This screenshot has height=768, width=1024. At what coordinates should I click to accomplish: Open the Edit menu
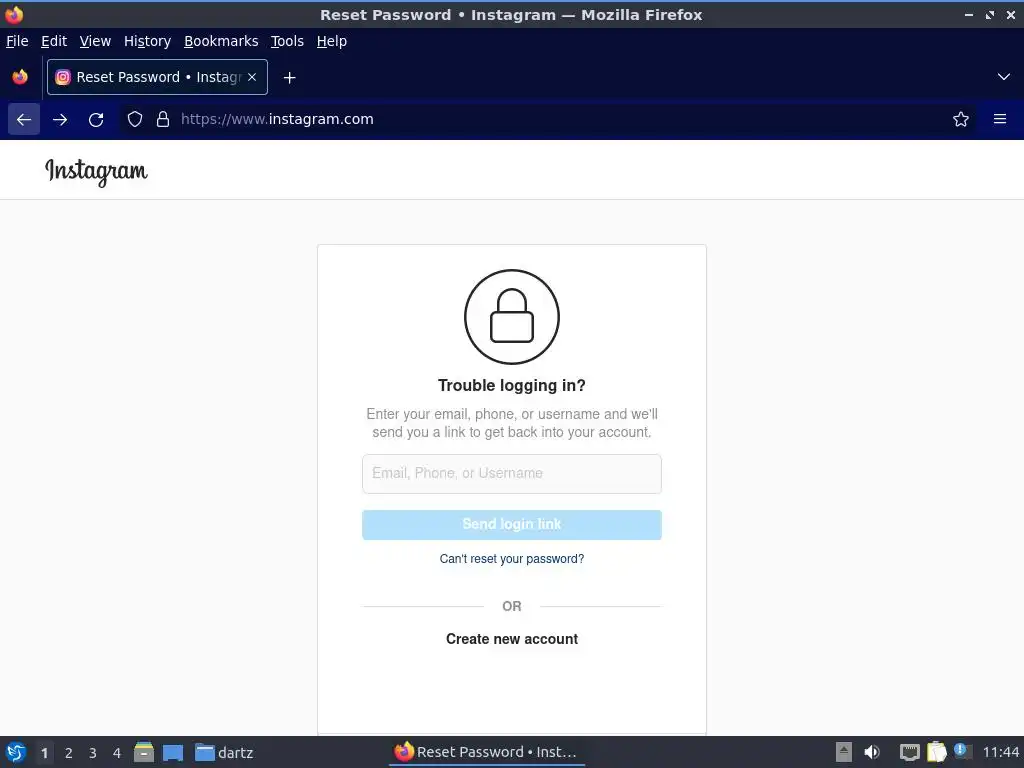click(54, 41)
